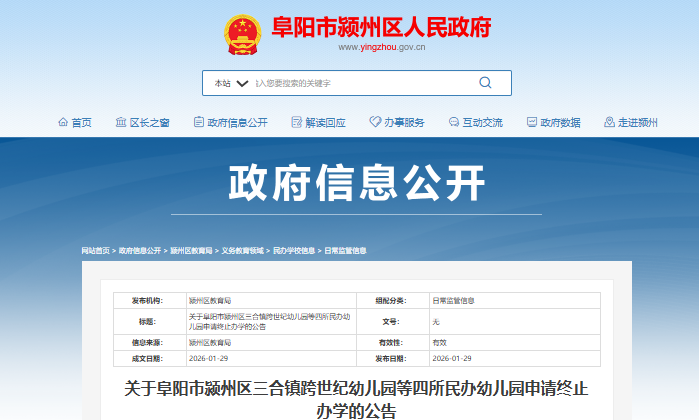Open the 走进颍州 menu item
The width and height of the screenshot is (699, 420).
point(638,123)
